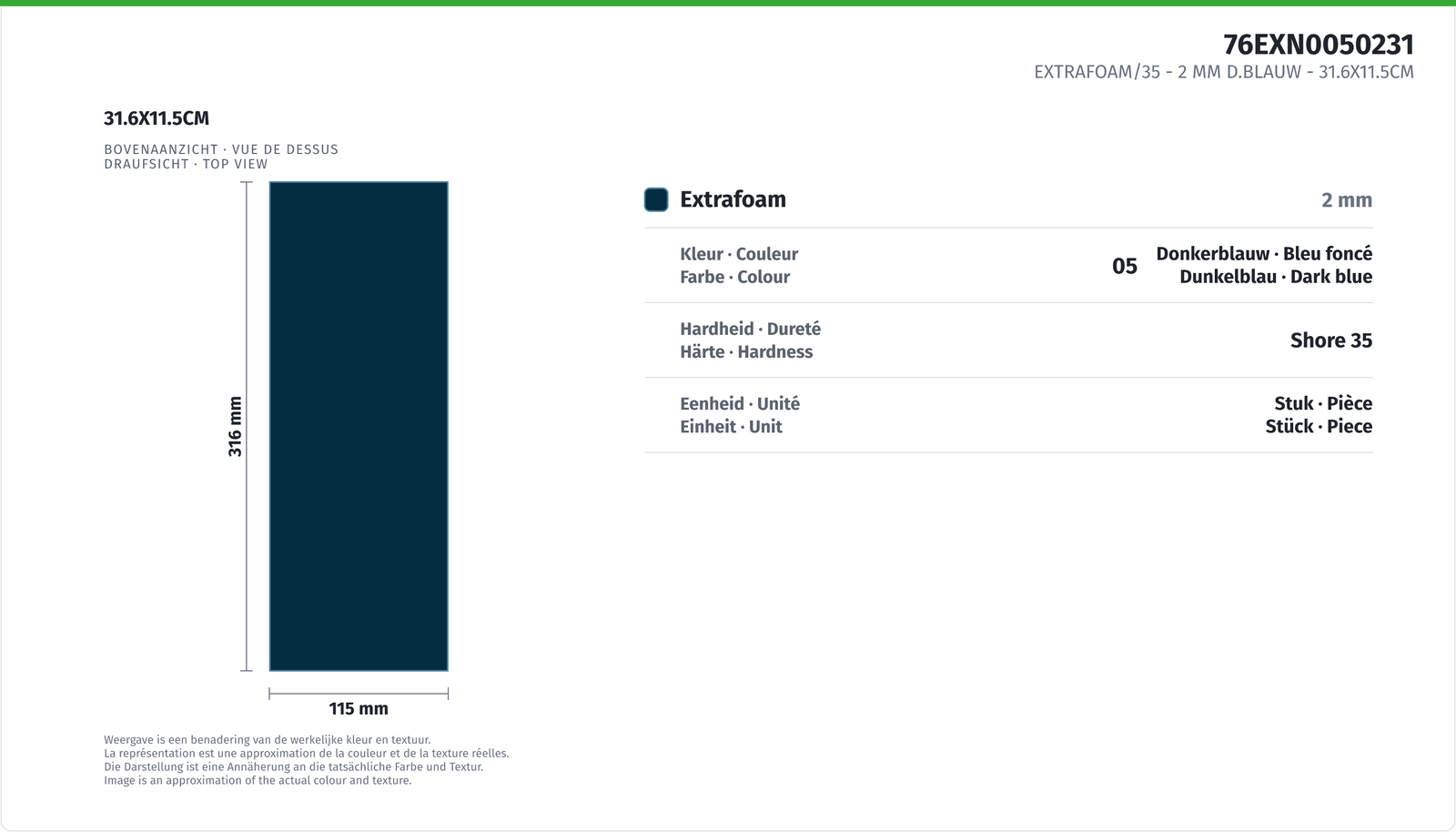The height and width of the screenshot is (832, 1456).
Task: Click the Stuk · Pièce unit value
Action: point(1323,403)
